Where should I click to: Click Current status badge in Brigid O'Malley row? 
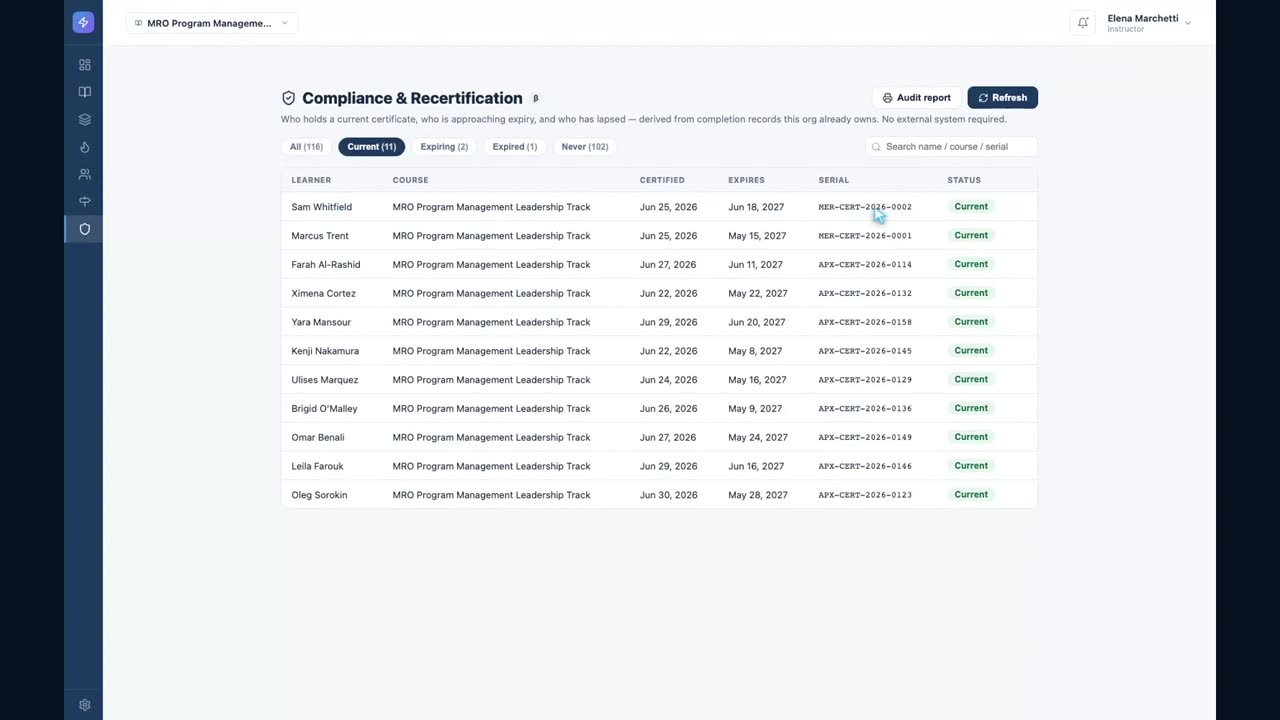click(x=971, y=408)
